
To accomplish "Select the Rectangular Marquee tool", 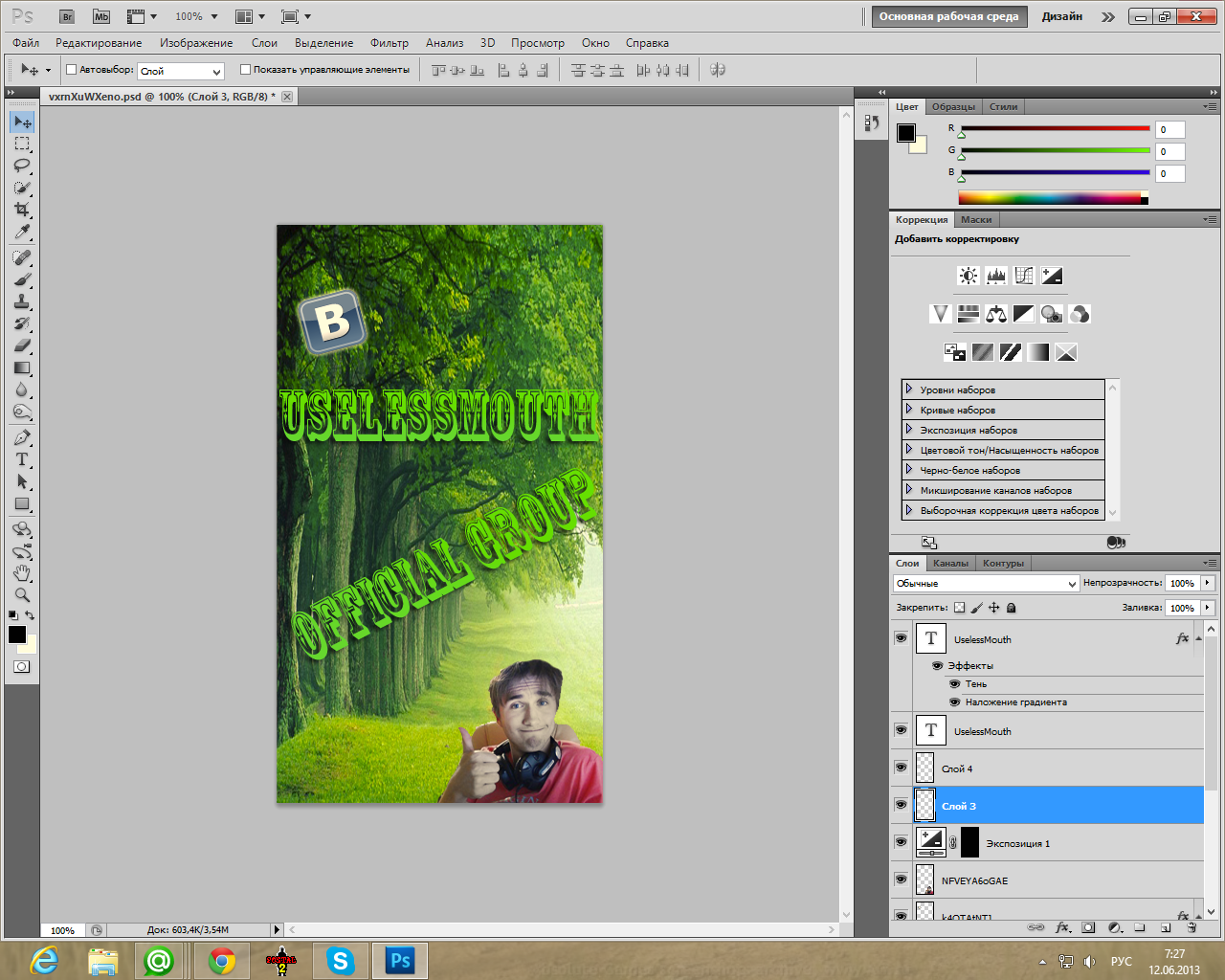I will coord(22,144).
